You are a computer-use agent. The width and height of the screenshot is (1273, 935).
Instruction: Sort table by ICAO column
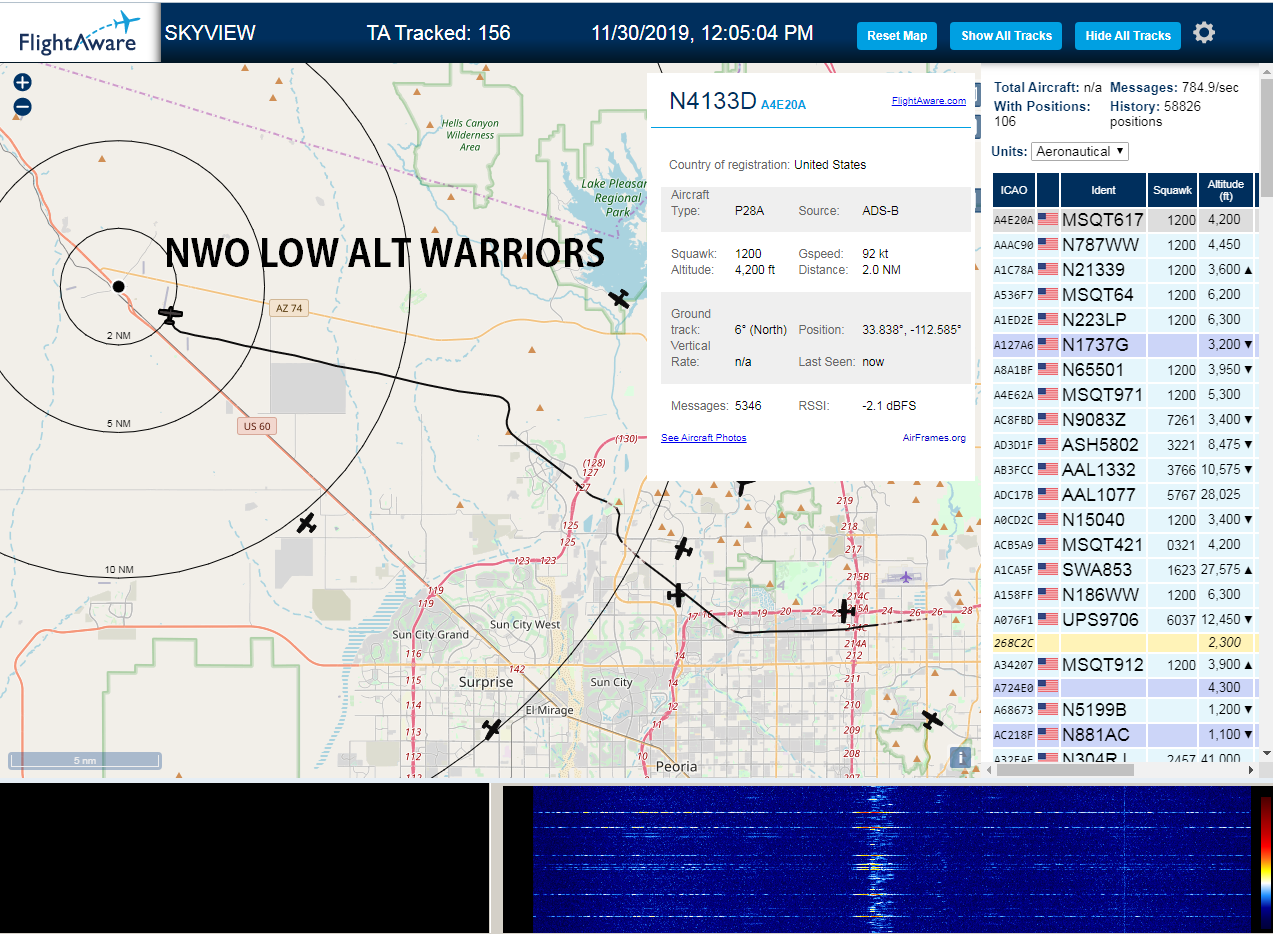click(x=1014, y=190)
